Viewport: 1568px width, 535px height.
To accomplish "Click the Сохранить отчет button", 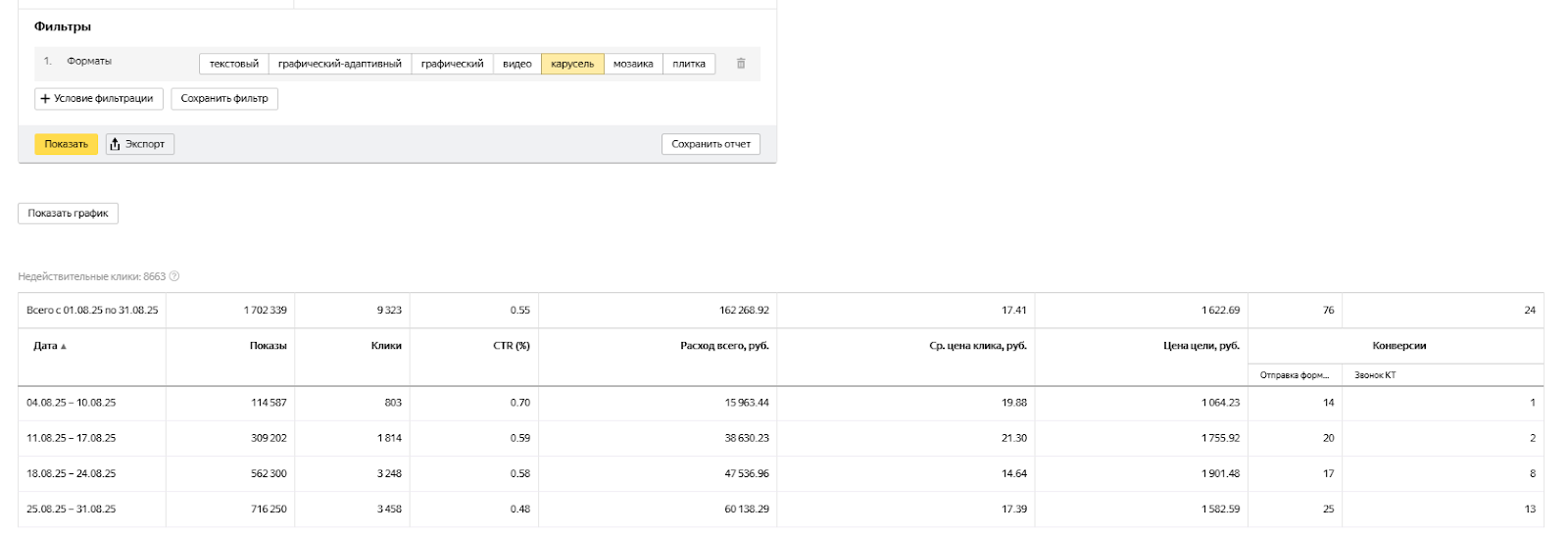I will [x=710, y=144].
